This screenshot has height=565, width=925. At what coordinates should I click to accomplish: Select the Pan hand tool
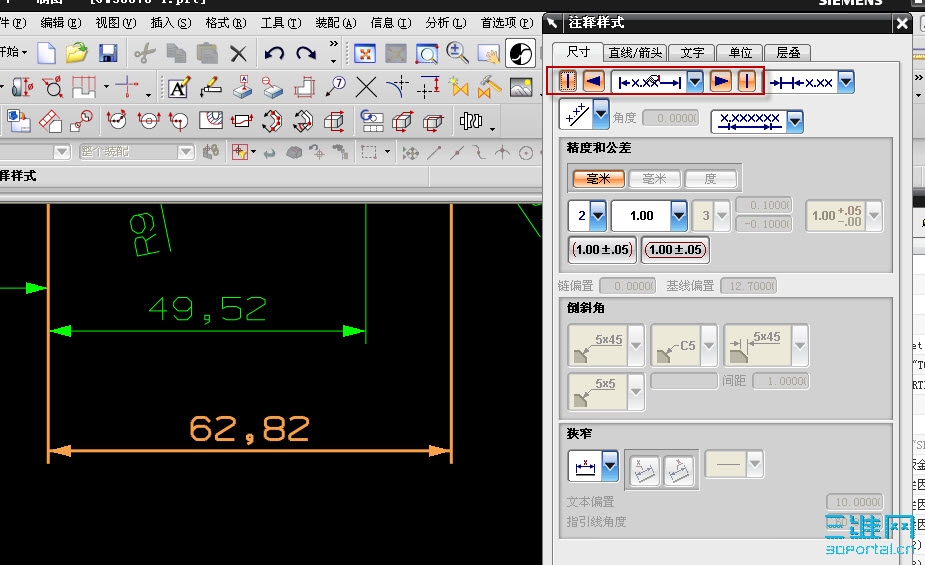(489, 54)
